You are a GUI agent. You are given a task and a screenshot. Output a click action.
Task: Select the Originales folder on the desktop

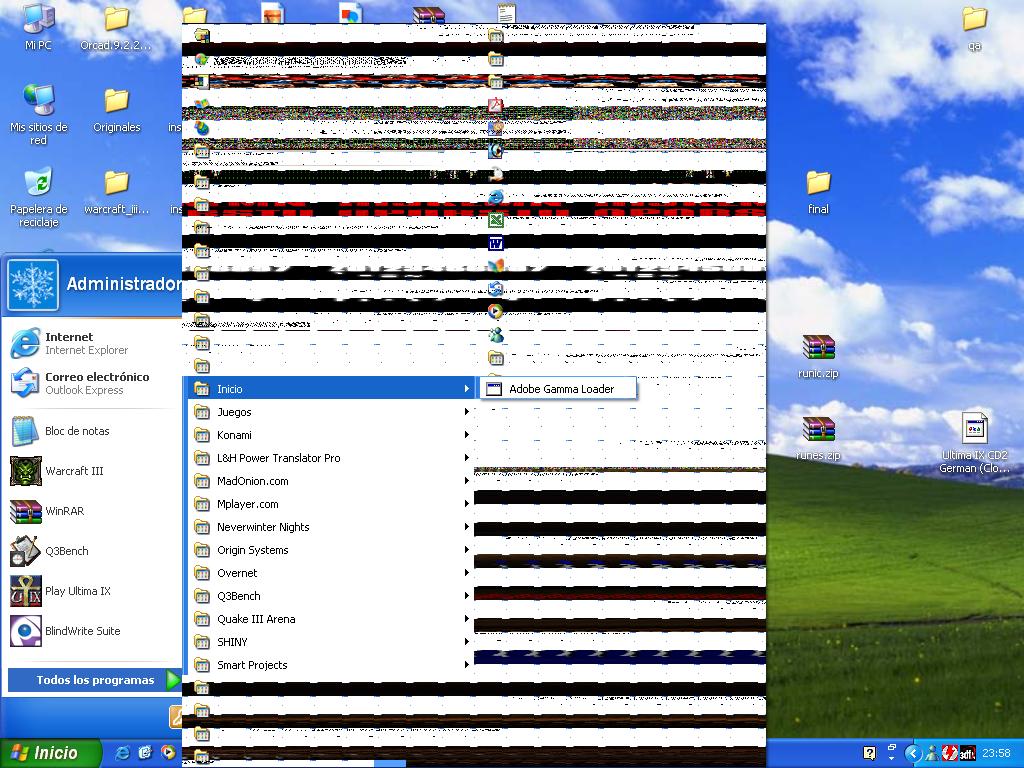(x=116, y=110)
